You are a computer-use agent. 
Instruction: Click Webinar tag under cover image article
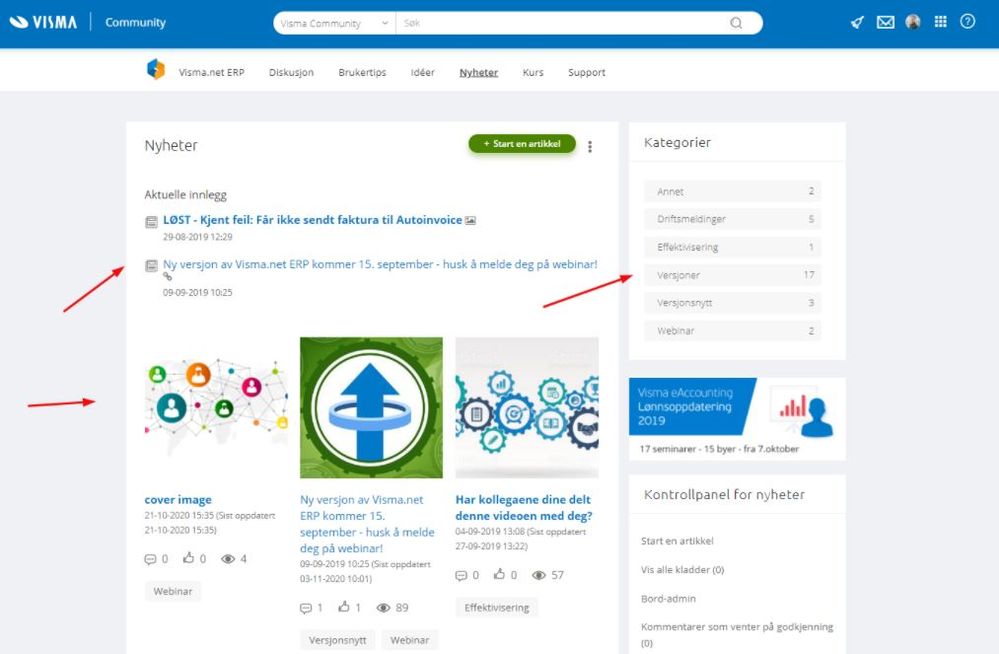pyautogui.click(x=173, y=592)
